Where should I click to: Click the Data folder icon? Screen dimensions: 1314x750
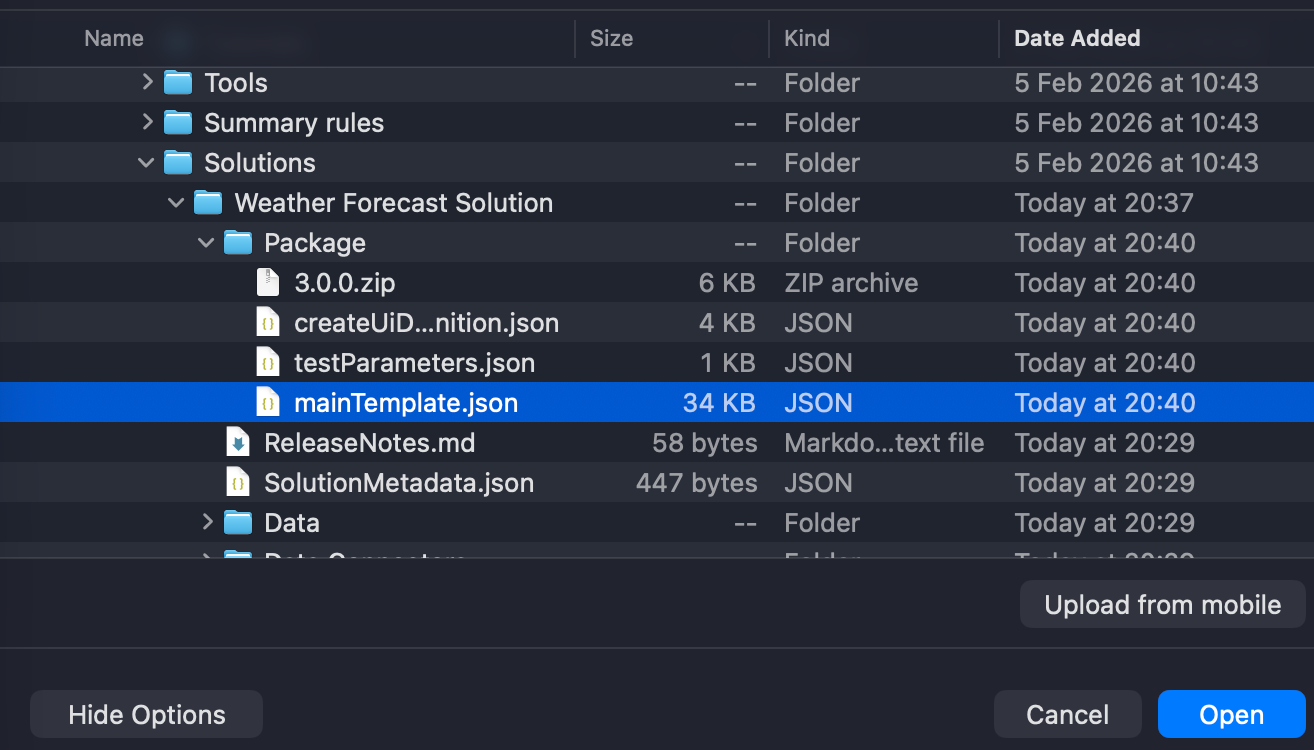coord(238,523)
